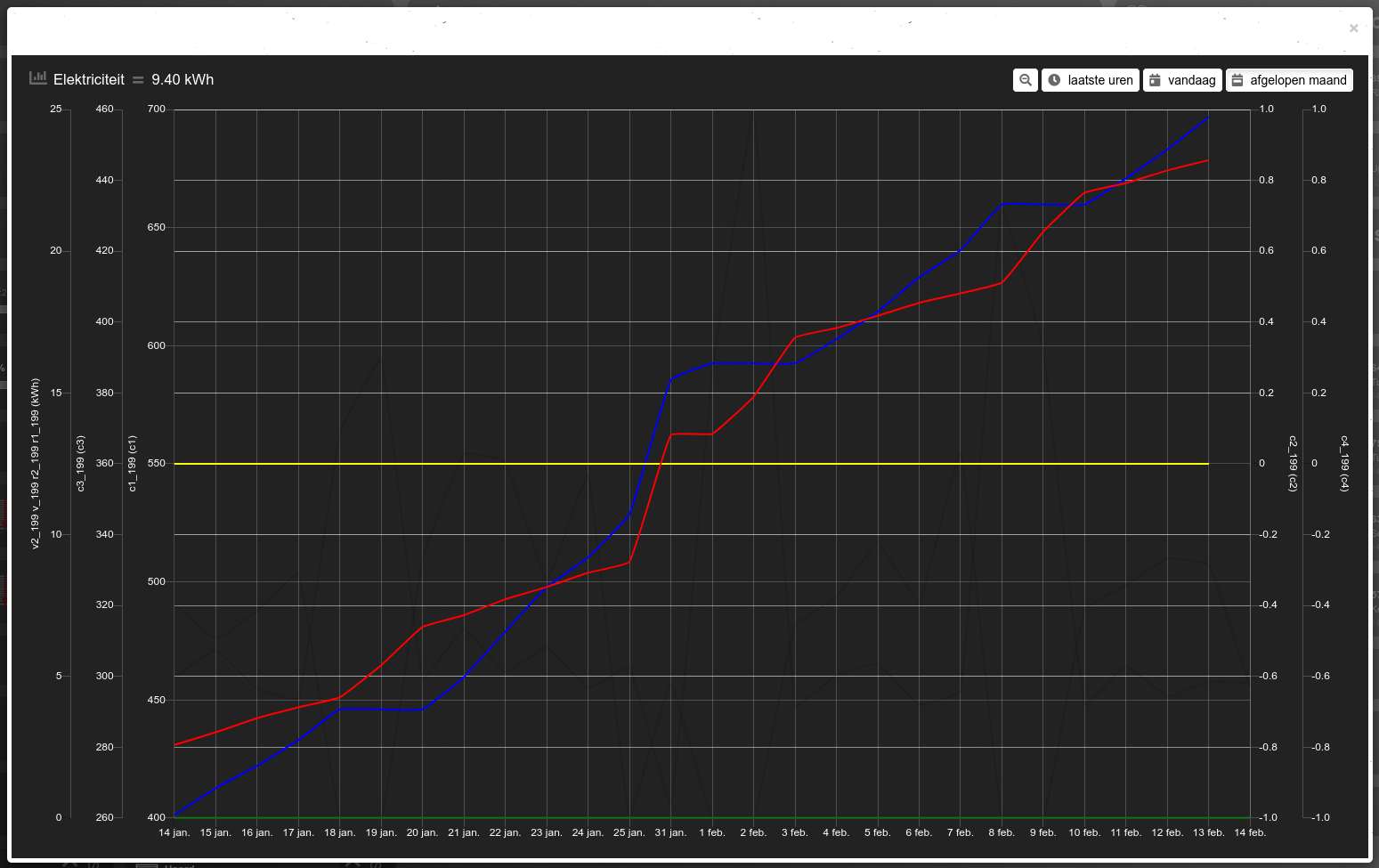Select the 'afgelopen maand' range
The width and height of the screenshot is (1379, 868).
point(1289,80)
